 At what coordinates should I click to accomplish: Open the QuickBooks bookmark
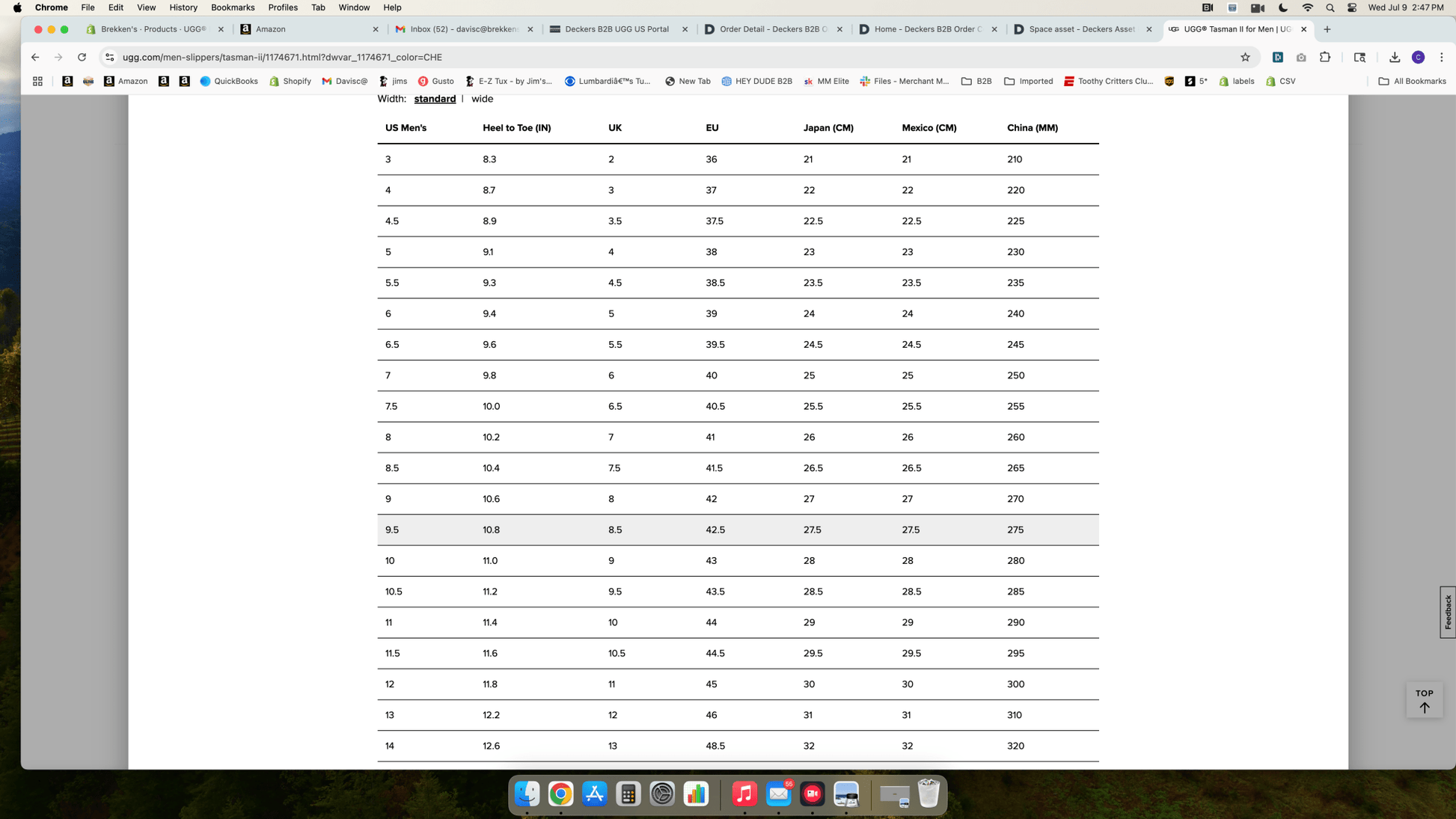click(228, 81)
